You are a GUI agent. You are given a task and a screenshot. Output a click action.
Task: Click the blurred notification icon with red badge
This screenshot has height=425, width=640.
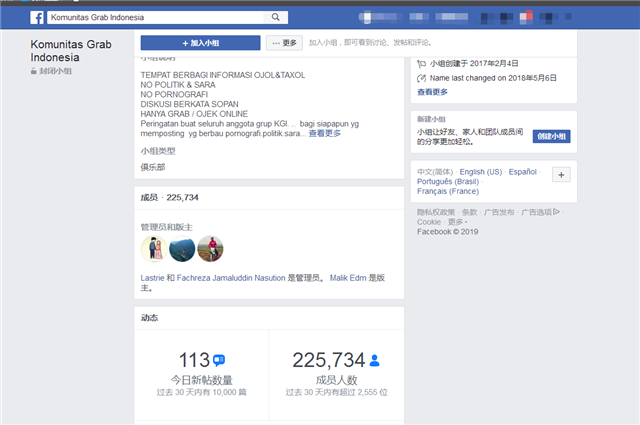point(526,17)
